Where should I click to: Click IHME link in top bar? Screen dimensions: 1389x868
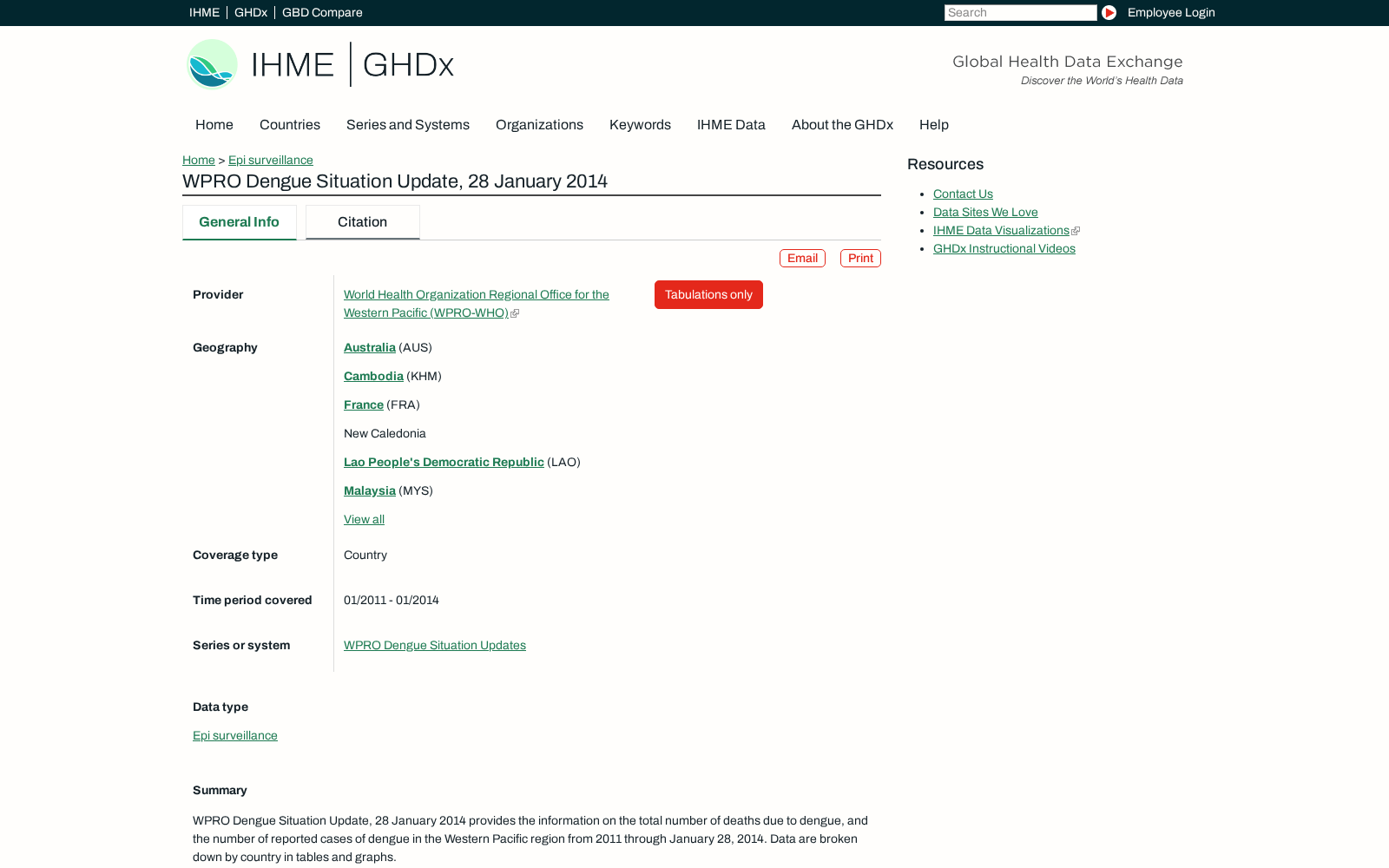point(204,12)
